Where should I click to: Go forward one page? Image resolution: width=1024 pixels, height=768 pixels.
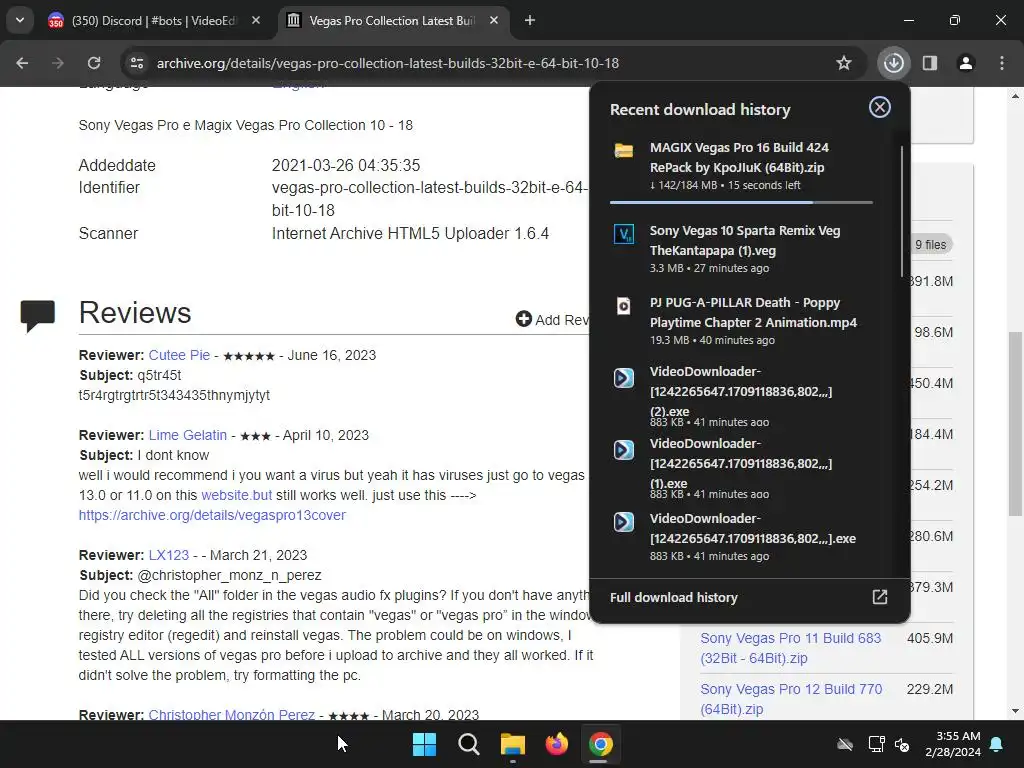click(x=57, y=63)
